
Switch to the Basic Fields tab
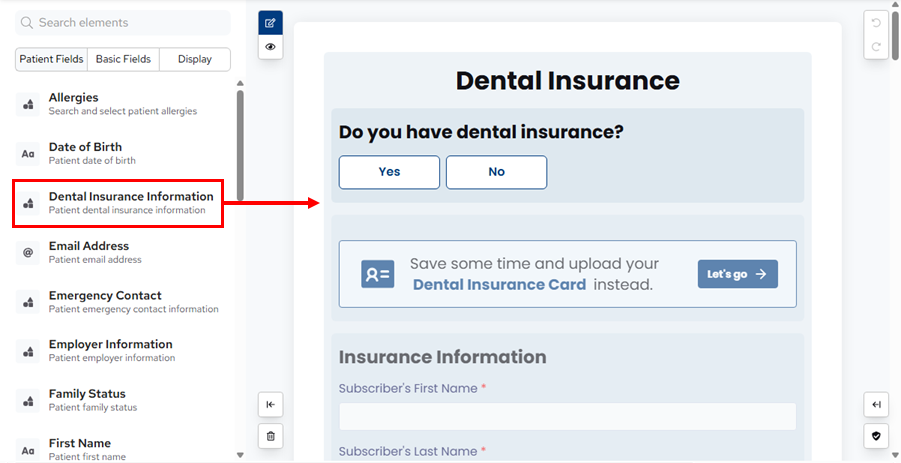coord(123,59)
